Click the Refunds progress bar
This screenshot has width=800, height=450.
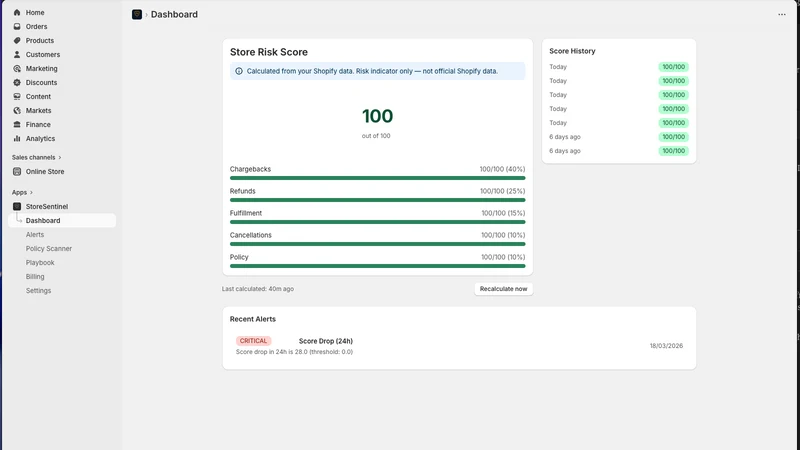(378, 200)
